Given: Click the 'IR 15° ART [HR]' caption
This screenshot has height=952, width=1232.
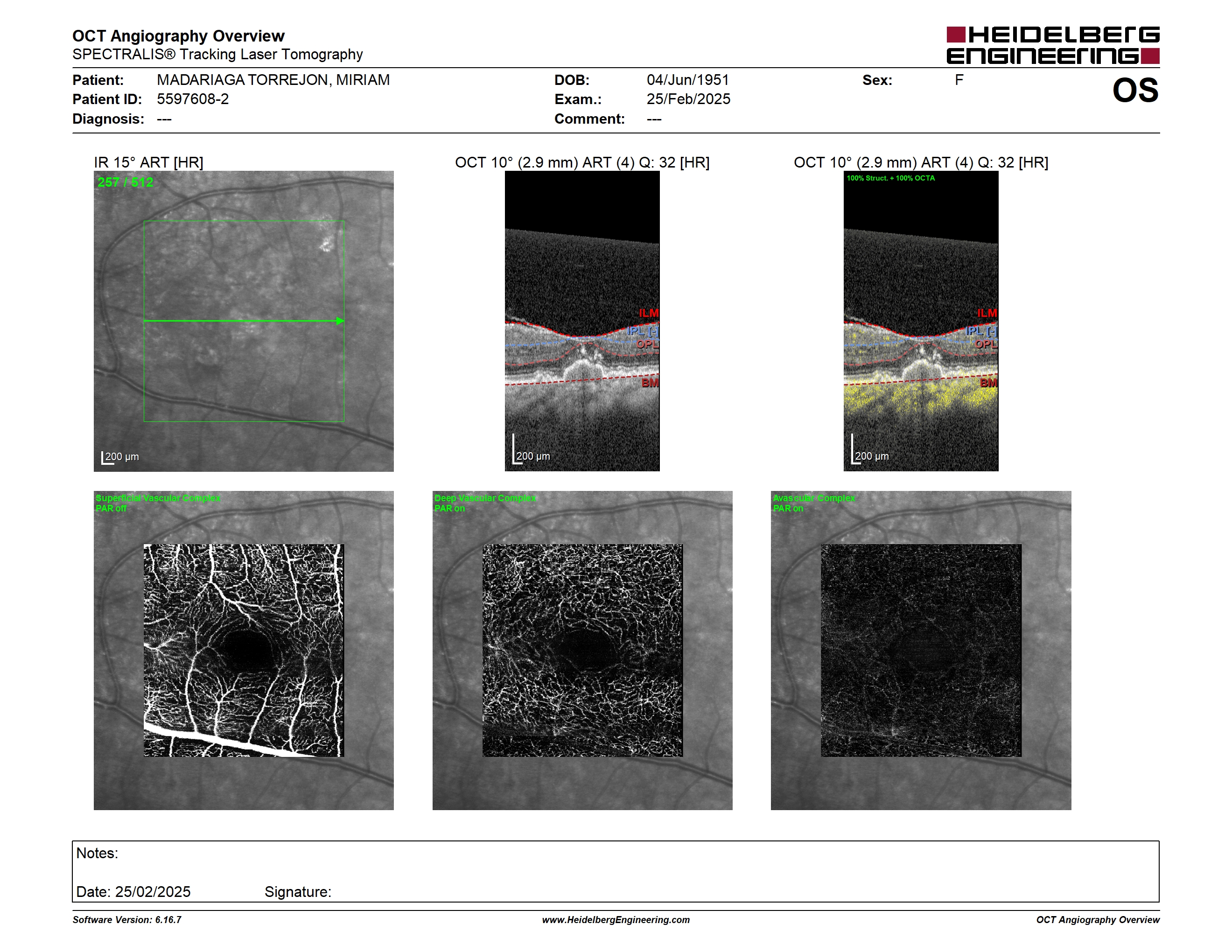Looking at the screenshot, I should (148, 162).
